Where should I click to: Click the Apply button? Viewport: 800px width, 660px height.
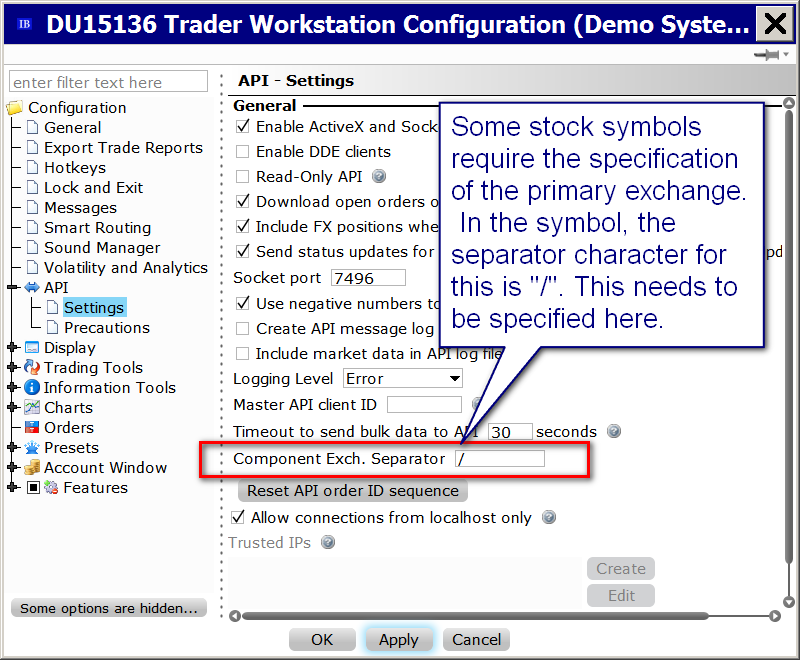[x=399, y=640]
